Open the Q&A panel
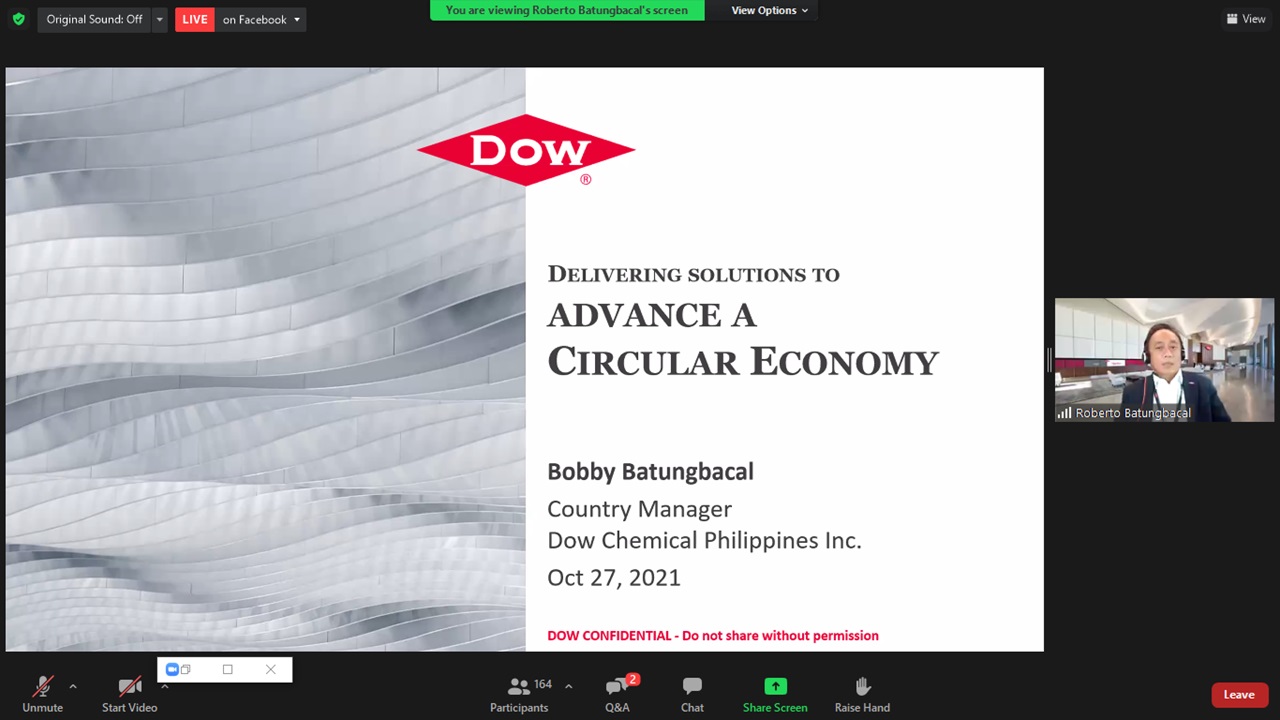The image size is (1280, 720). point(617,694)
